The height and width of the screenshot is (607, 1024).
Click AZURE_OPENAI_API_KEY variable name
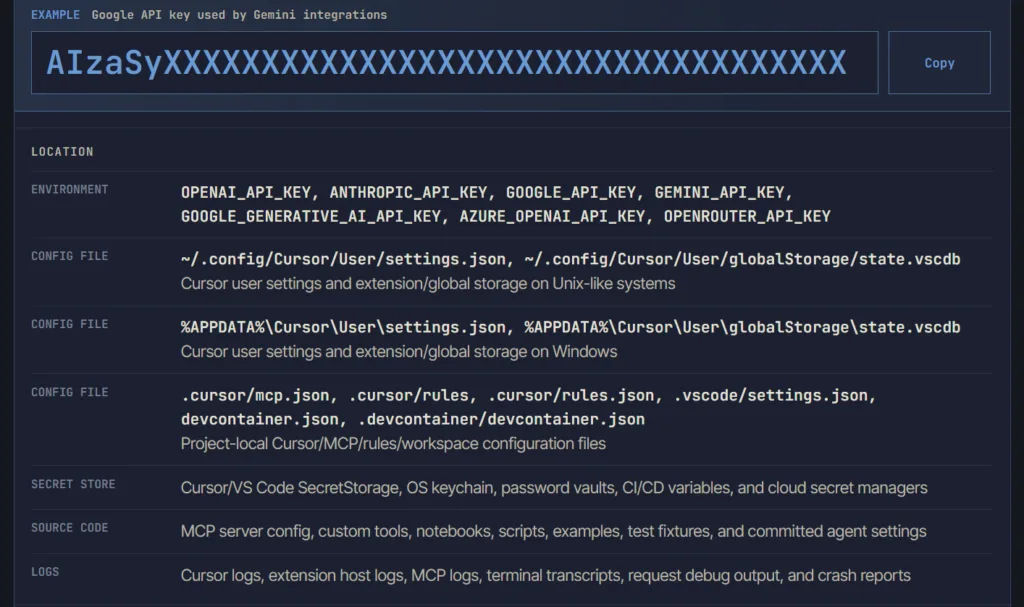[552, 216]
